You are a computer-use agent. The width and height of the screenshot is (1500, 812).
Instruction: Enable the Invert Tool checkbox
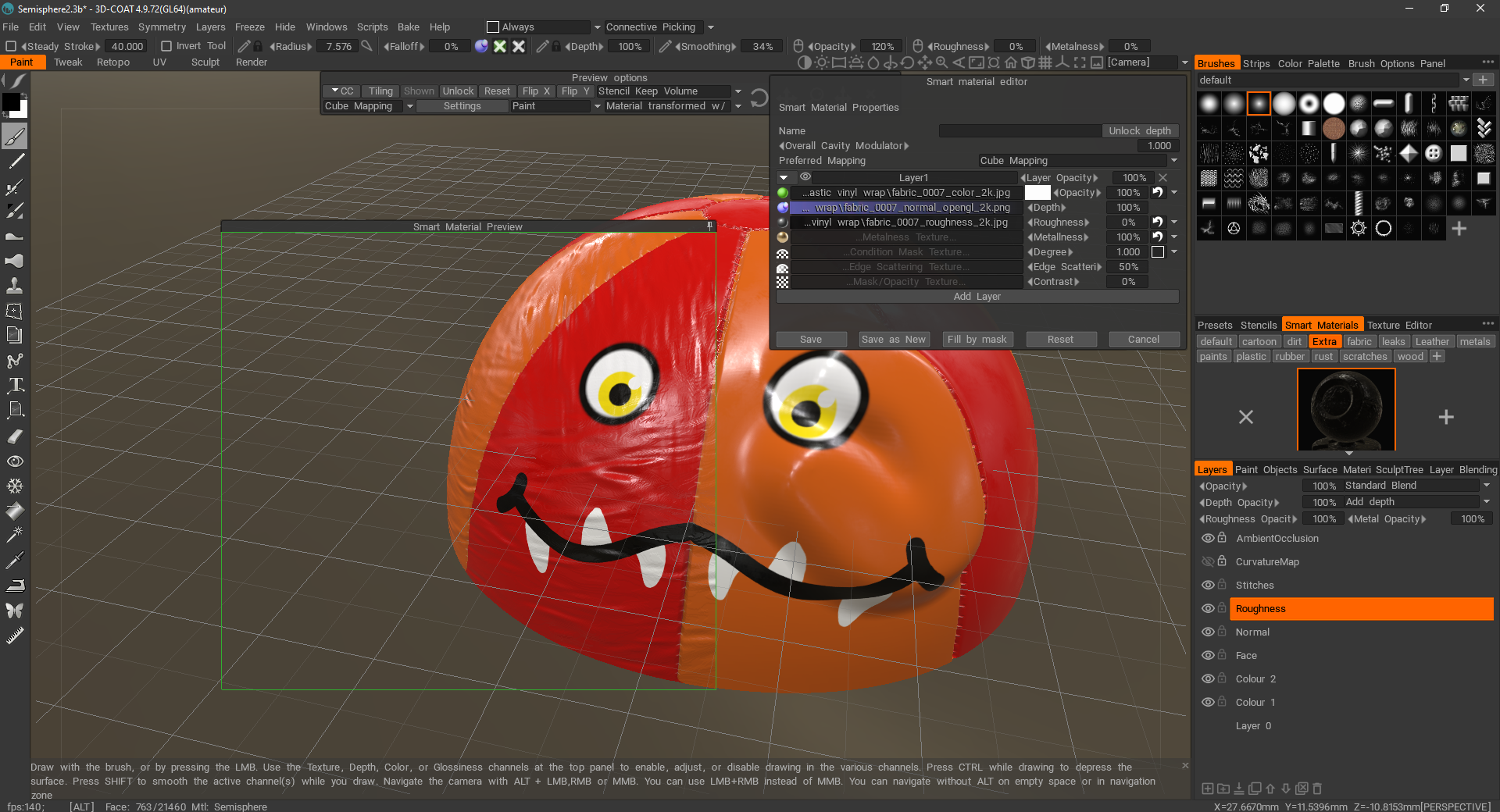click(166, 45)
